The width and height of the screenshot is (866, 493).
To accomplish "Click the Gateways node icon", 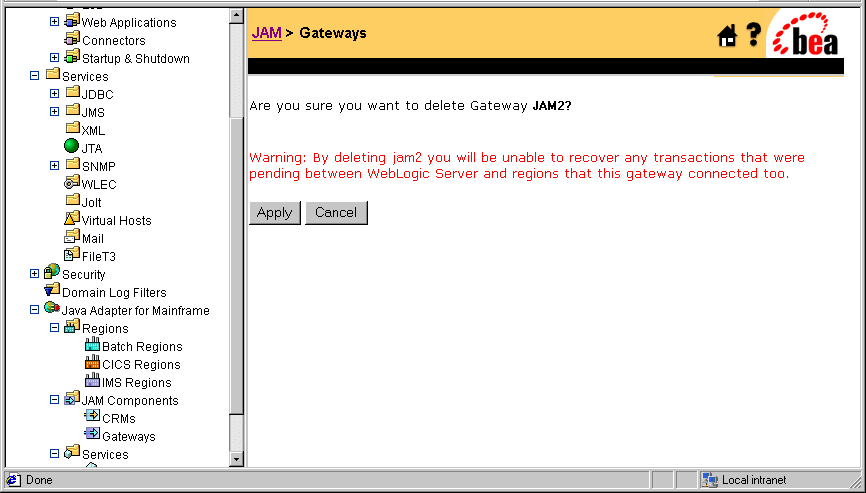I will [92, 434].
